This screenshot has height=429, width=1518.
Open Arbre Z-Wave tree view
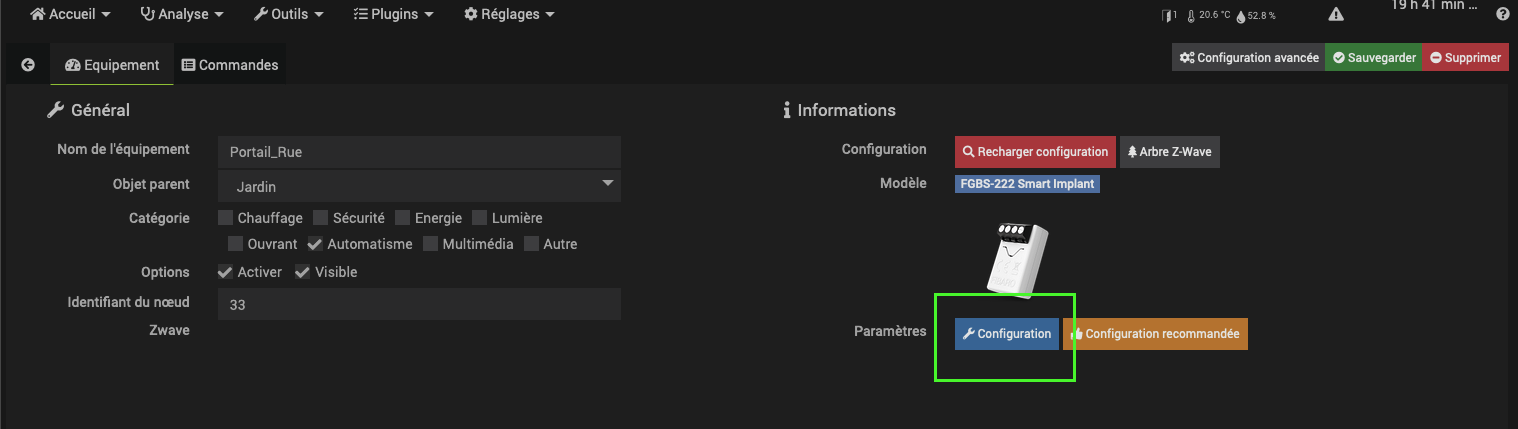pyautogui.click(x=1170, y=152)
